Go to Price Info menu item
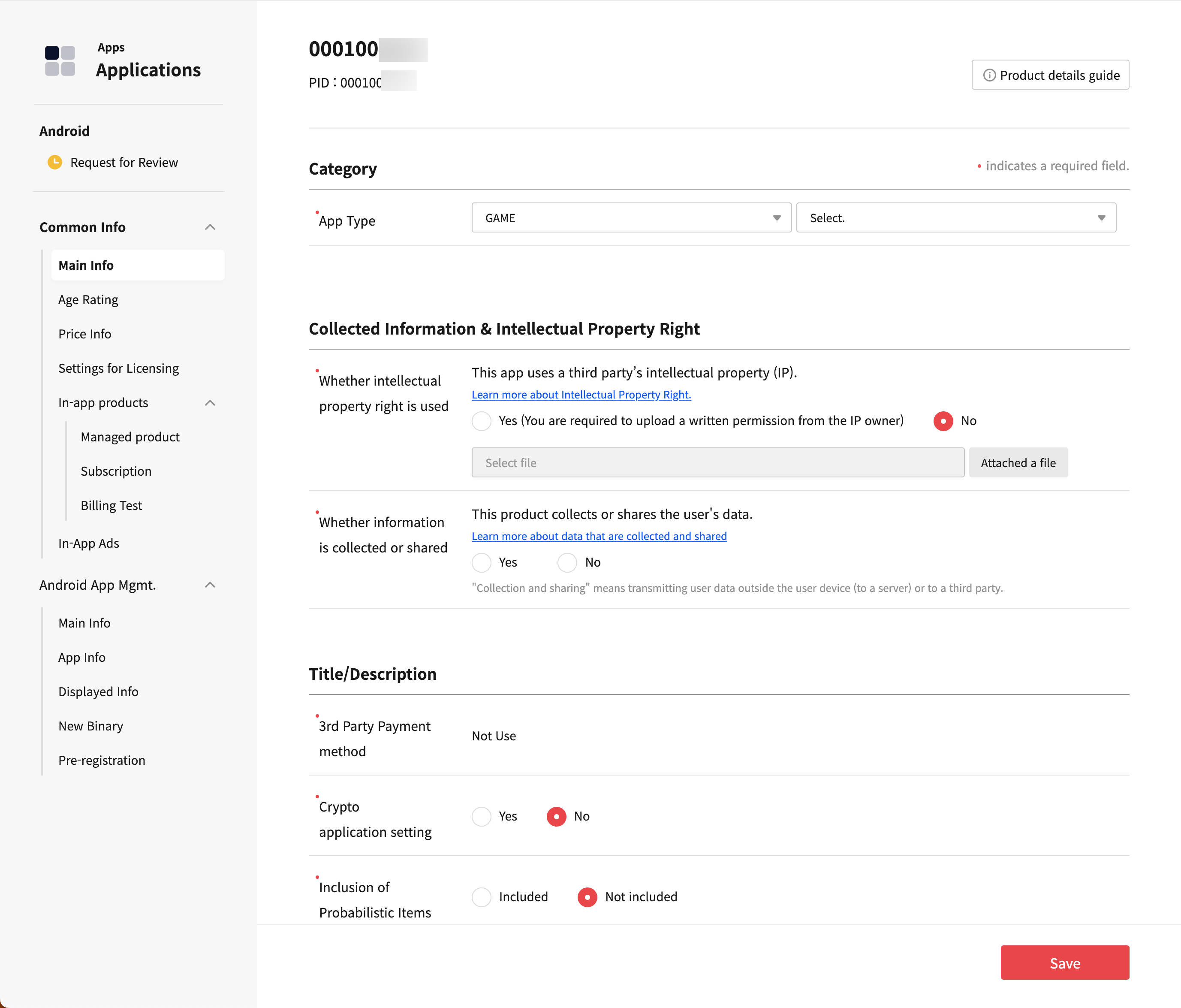Screen dimensions: 1181x1008 pos(85,334)
